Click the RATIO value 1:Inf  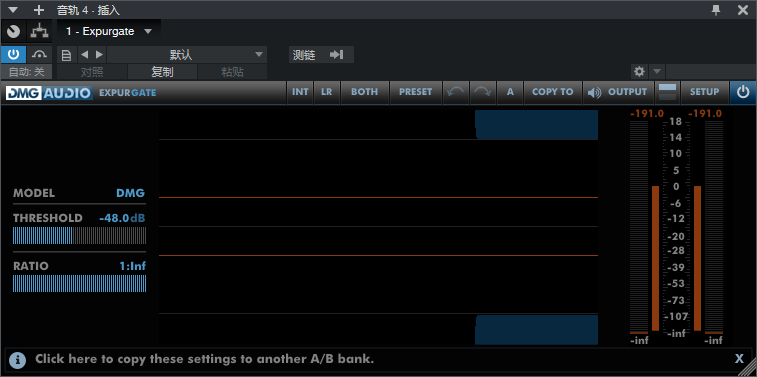[x=133, y=266]
